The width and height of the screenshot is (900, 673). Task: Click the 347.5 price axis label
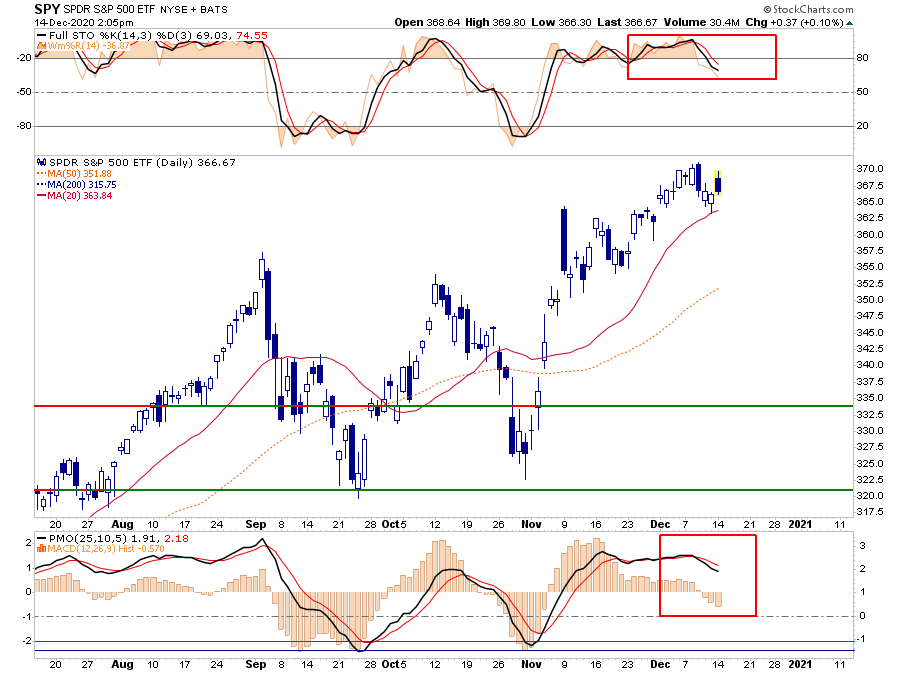[870, 316]
